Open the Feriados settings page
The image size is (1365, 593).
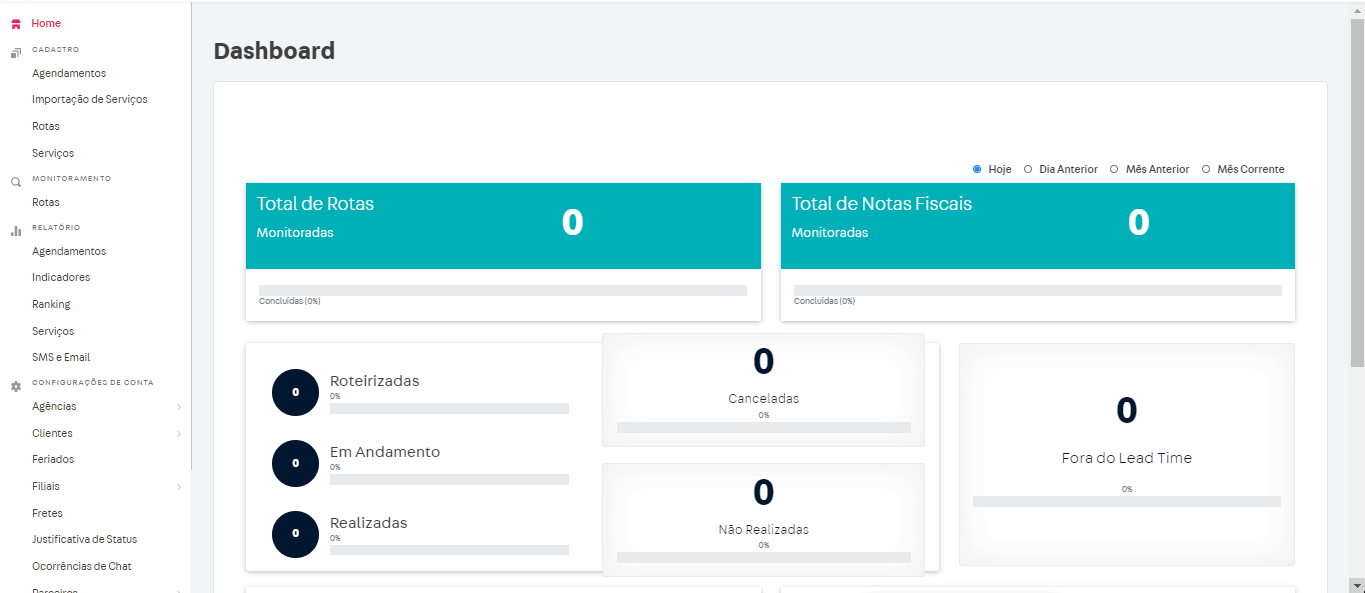point(52,459)
